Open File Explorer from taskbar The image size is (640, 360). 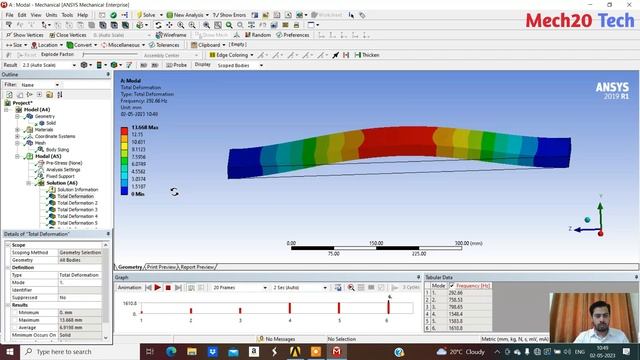click(x=192, y=351)
